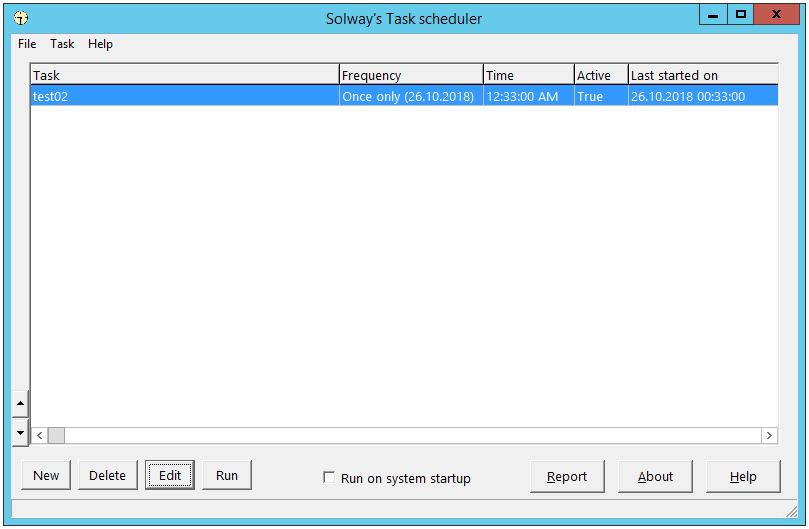Click the up arrow left of list
Screen dimensions: 809x529
coord(19,403)
